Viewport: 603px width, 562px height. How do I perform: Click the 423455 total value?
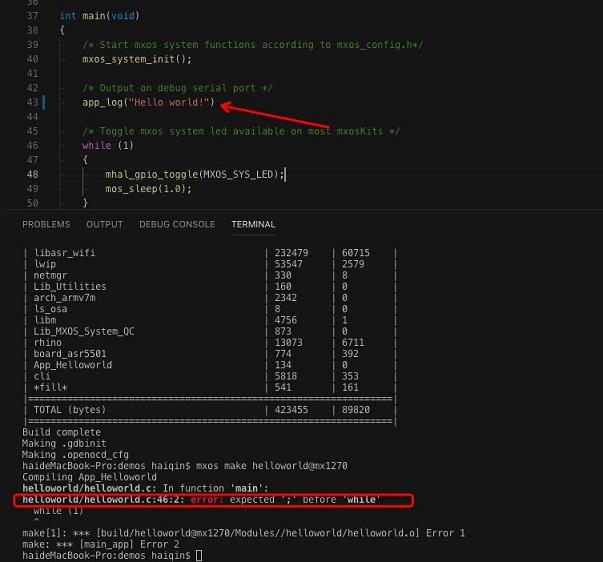tap(292, 410)
